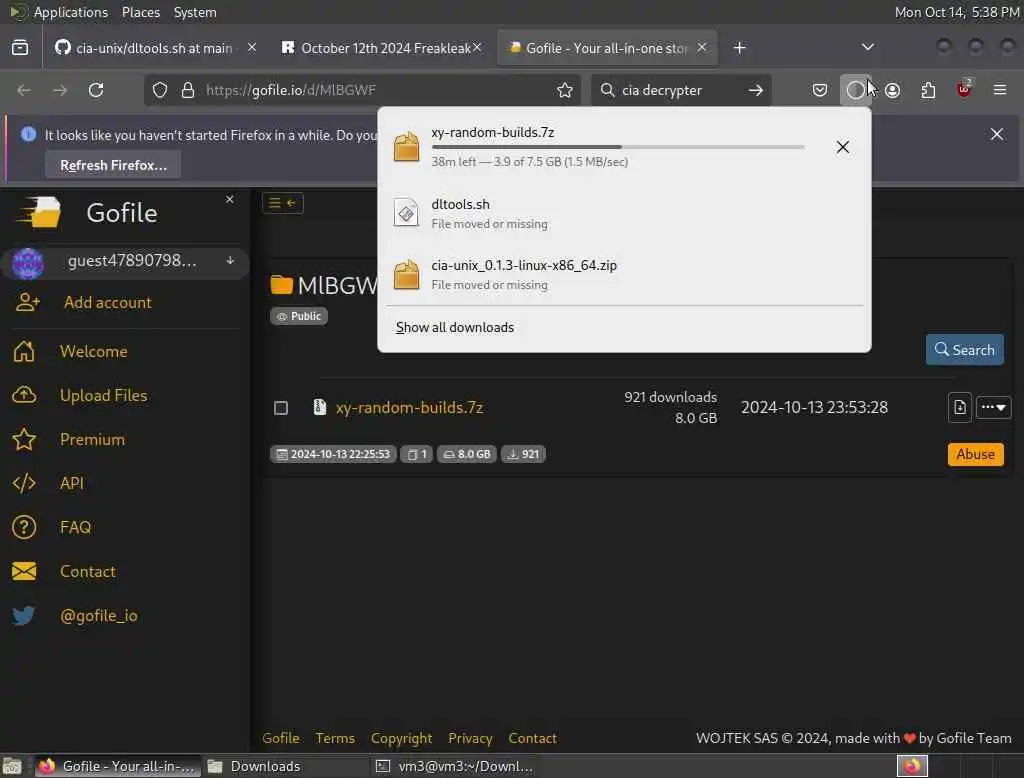Click the guest account avatar

coord(27,263)
